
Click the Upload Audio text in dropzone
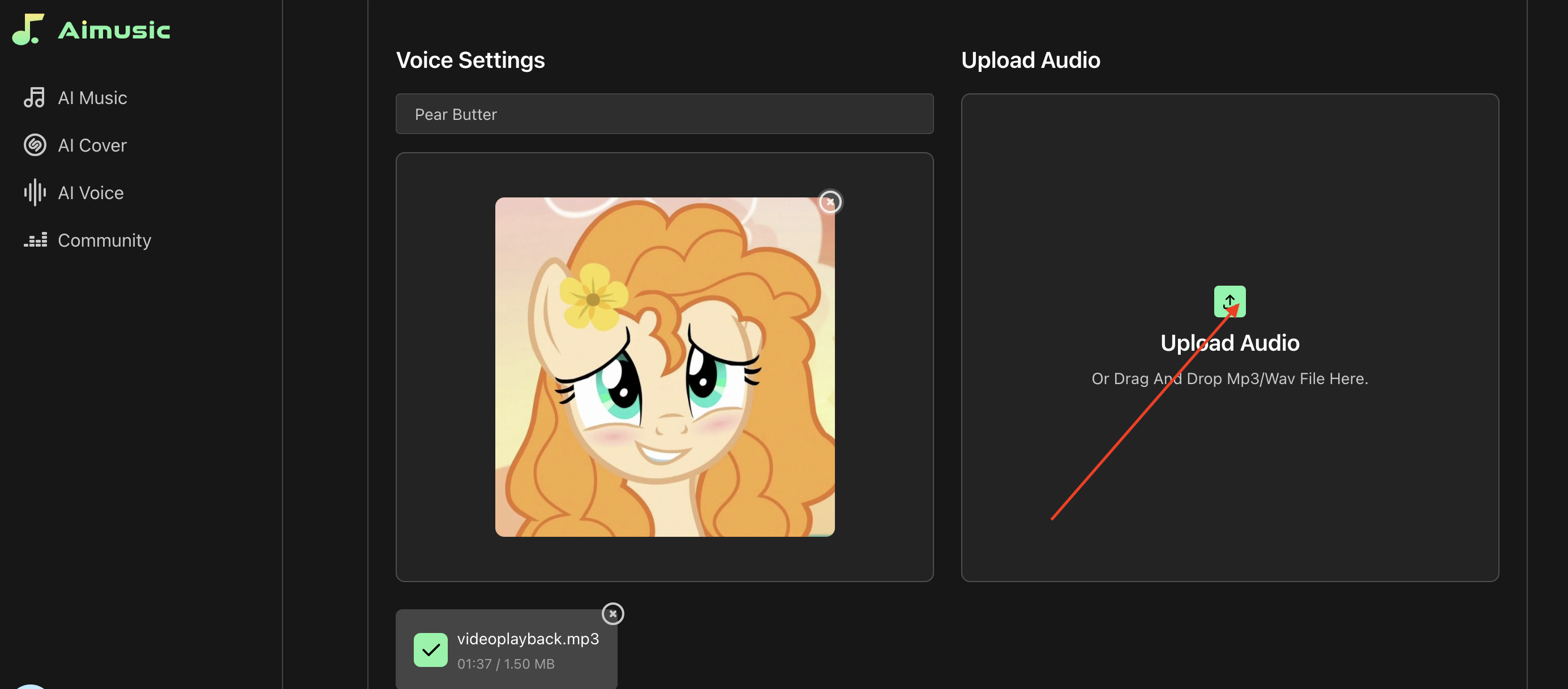(1229, 343)
